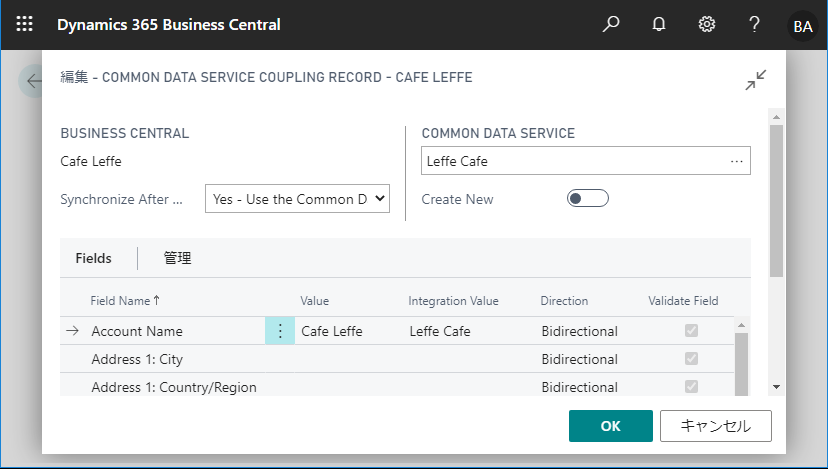
Task: Go back with the left arrow icon
Action: 34,81
